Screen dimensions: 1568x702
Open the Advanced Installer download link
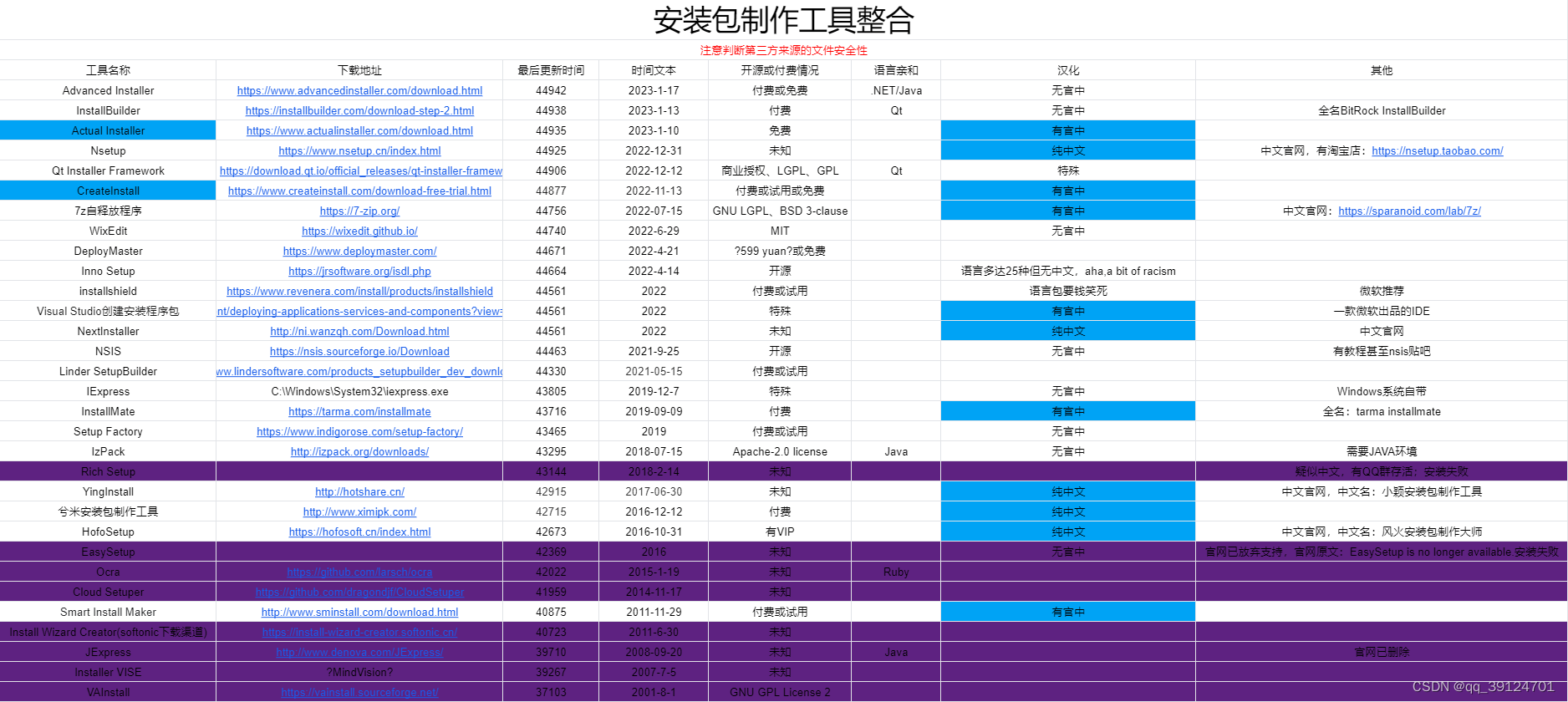[x=359, y=90]
